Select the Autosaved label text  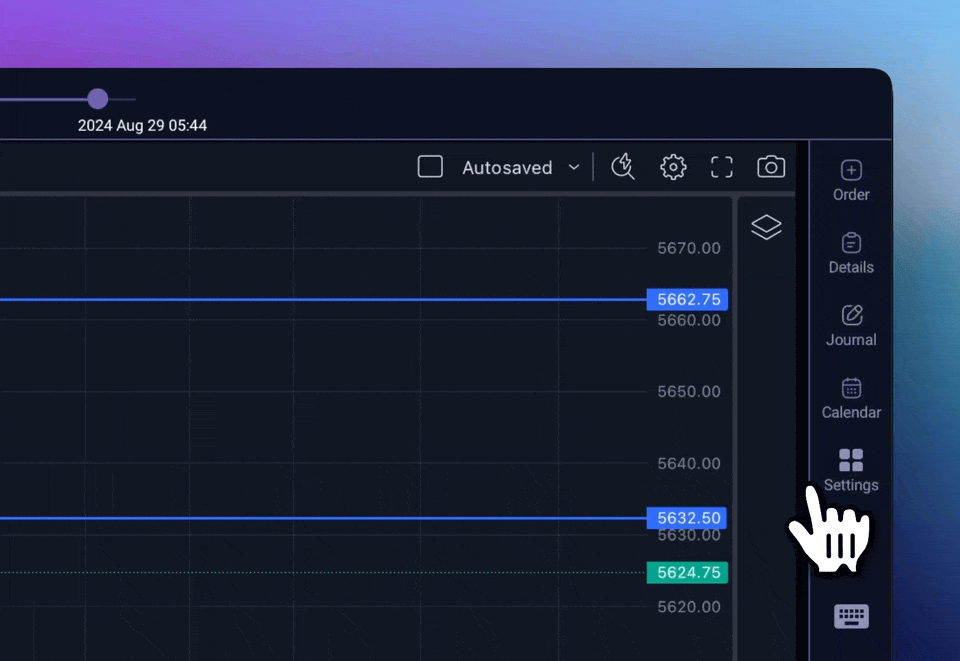coord(507,168)
